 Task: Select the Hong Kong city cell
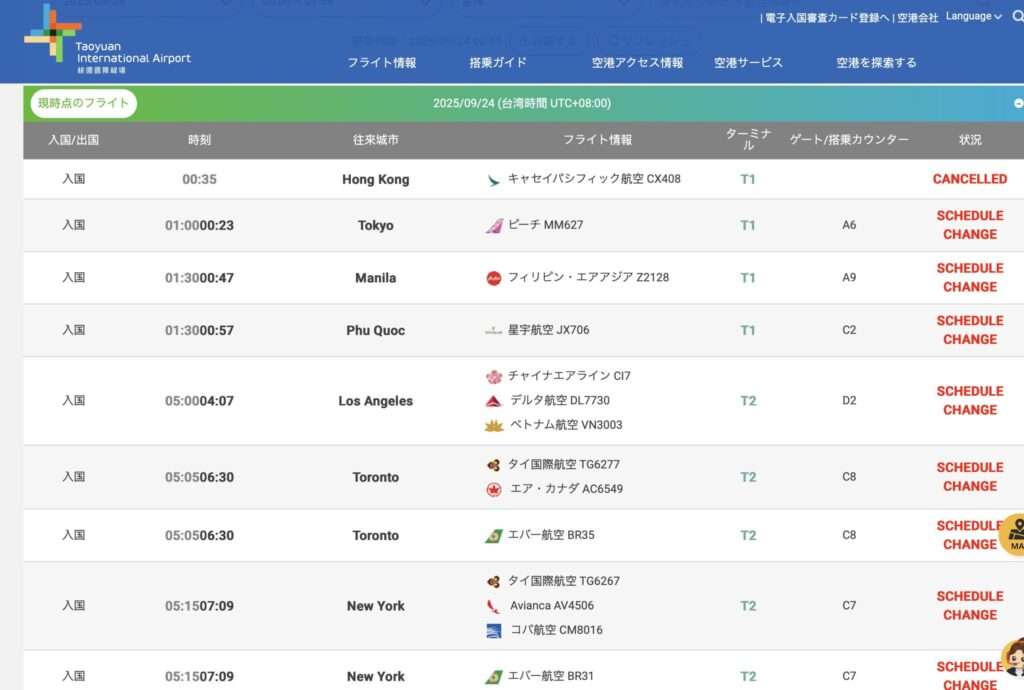point(376,180)
